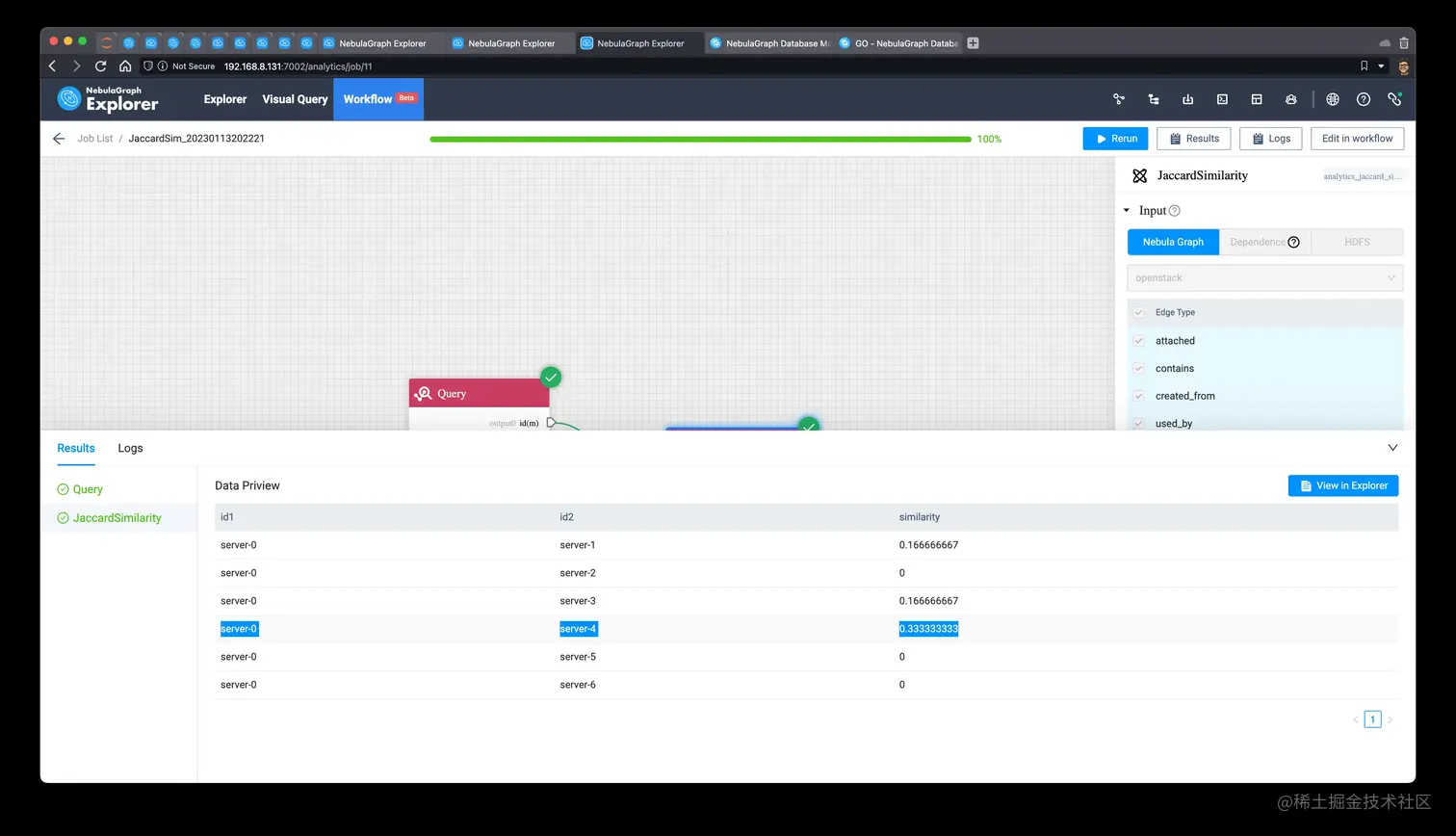1456x836 pixels.
Task: Click the browser home icon
Action: click(125, 66)
